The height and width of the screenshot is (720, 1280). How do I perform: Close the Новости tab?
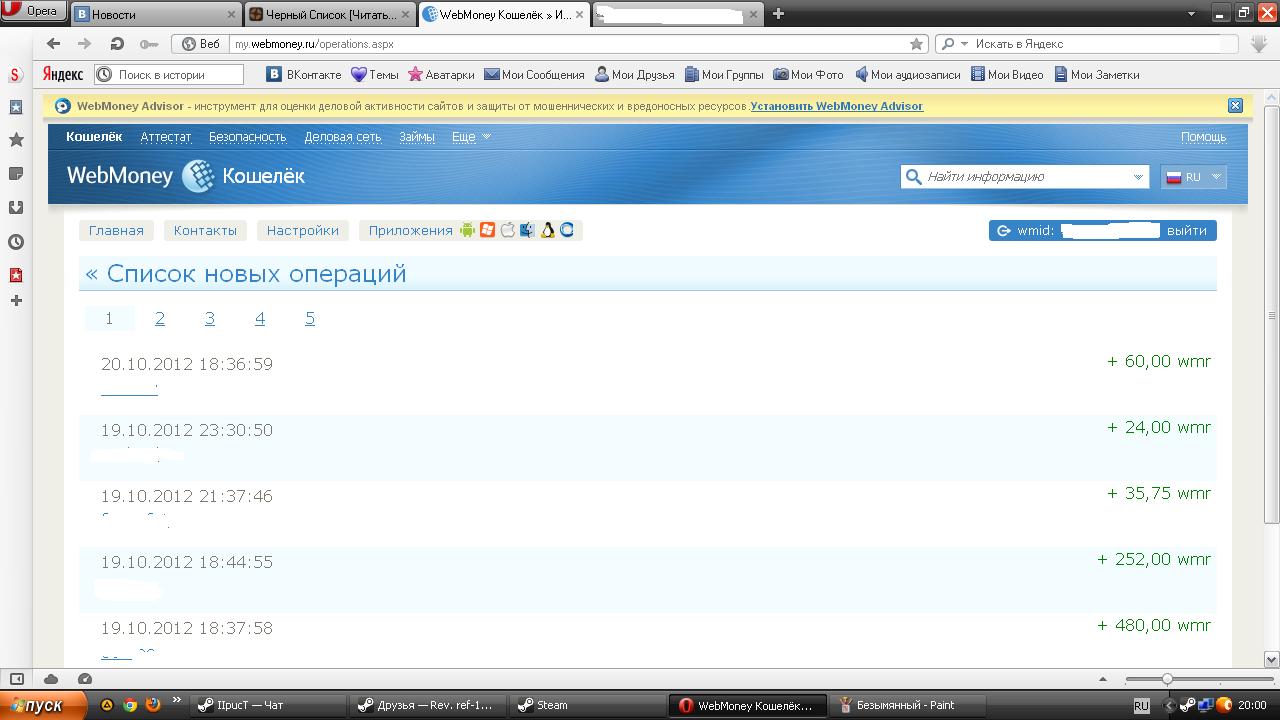pos(232,14)
